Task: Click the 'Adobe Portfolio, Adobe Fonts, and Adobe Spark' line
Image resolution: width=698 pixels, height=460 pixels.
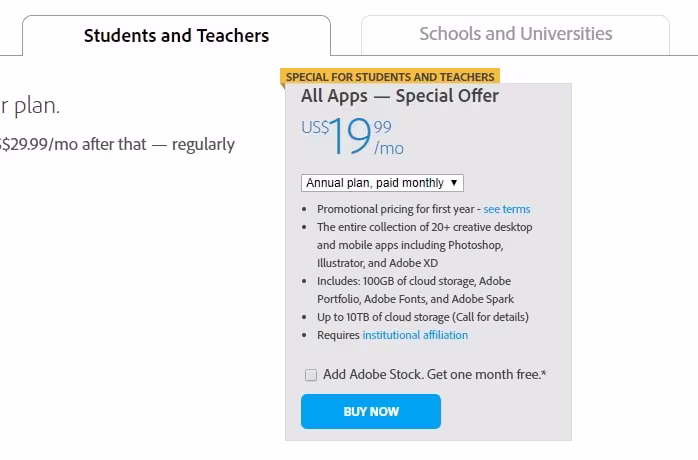Action: [415, 299]
